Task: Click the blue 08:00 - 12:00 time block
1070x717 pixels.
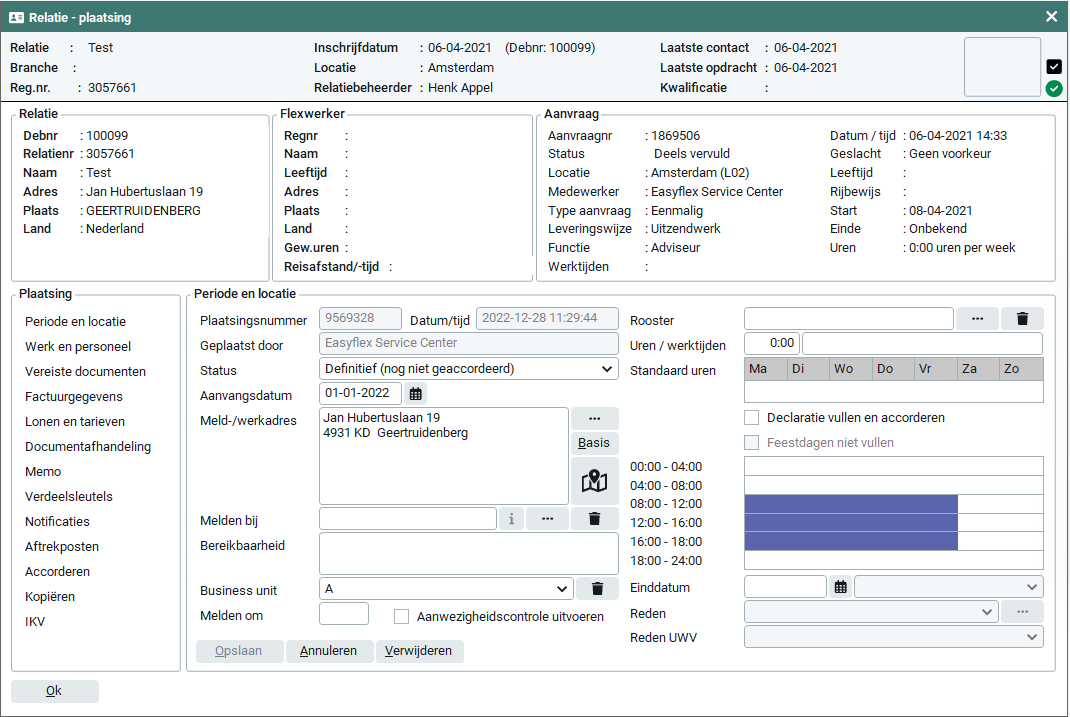Action: point(851,504)
